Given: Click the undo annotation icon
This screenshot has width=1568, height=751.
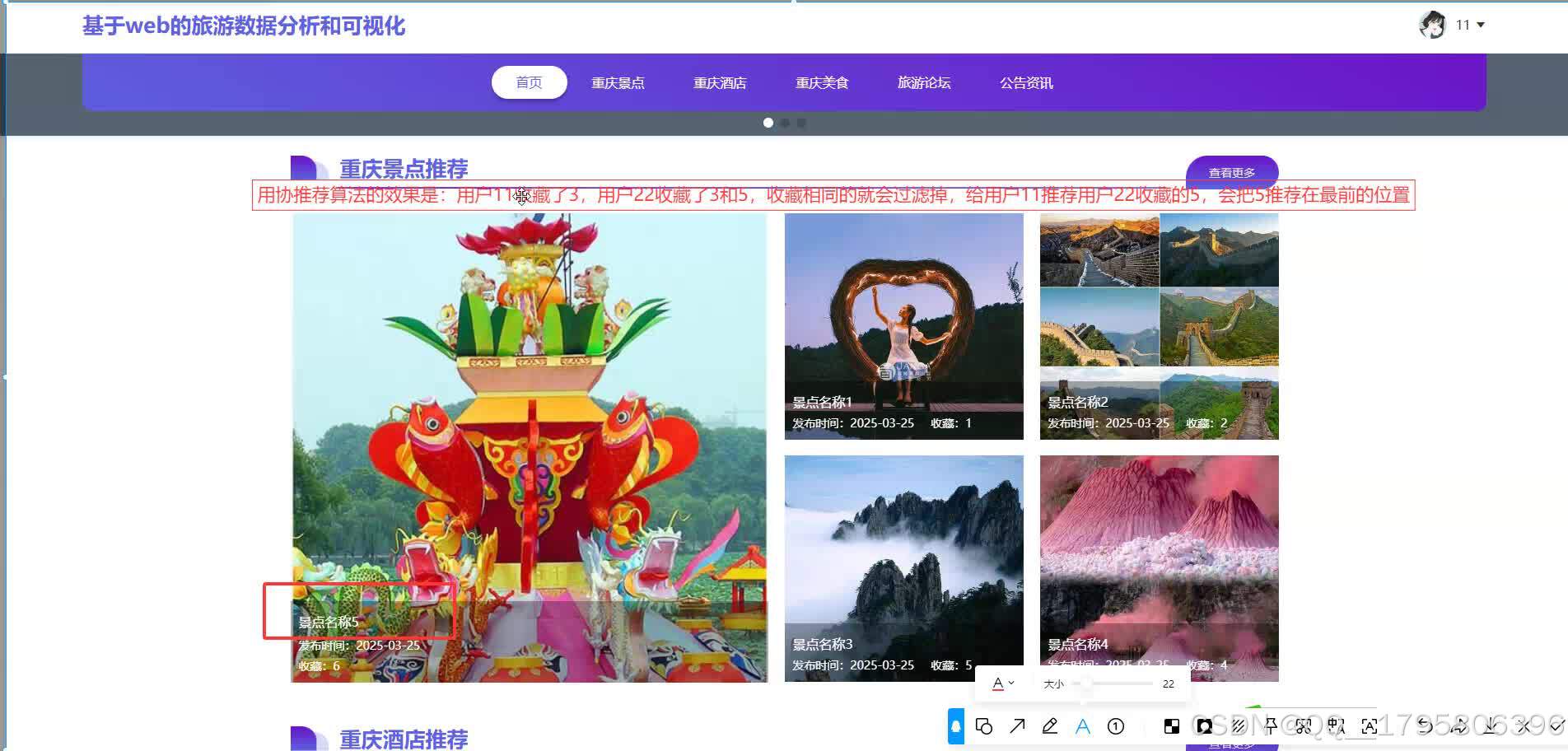Looking at the screenshot, I should point(1426,727).
